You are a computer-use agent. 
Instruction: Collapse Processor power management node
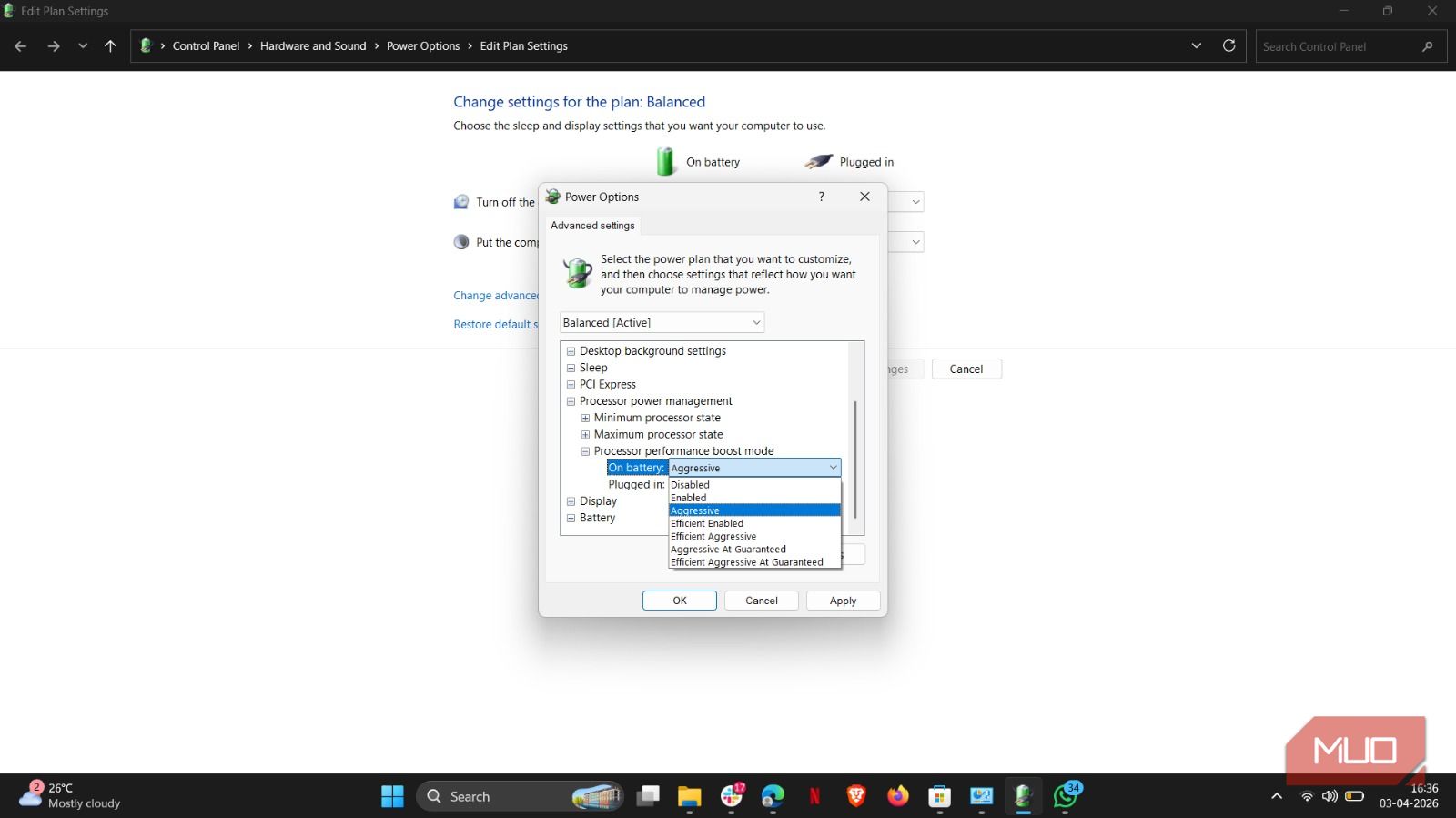(x=571, y=401)
